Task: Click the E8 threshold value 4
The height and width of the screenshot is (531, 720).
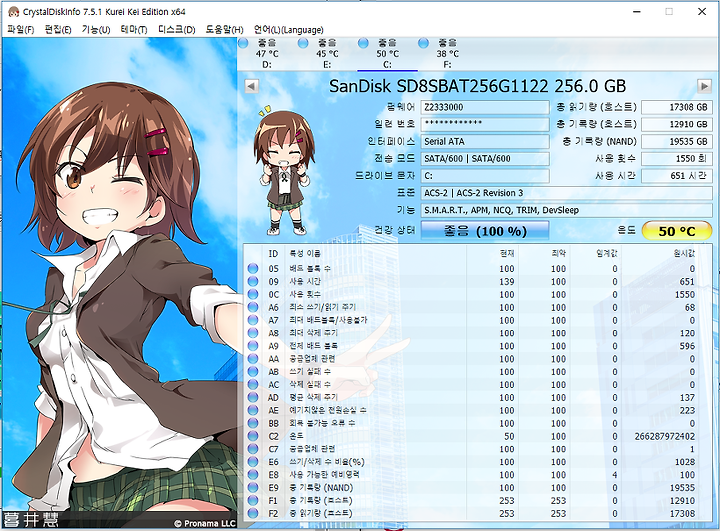Action: point(615,475)
